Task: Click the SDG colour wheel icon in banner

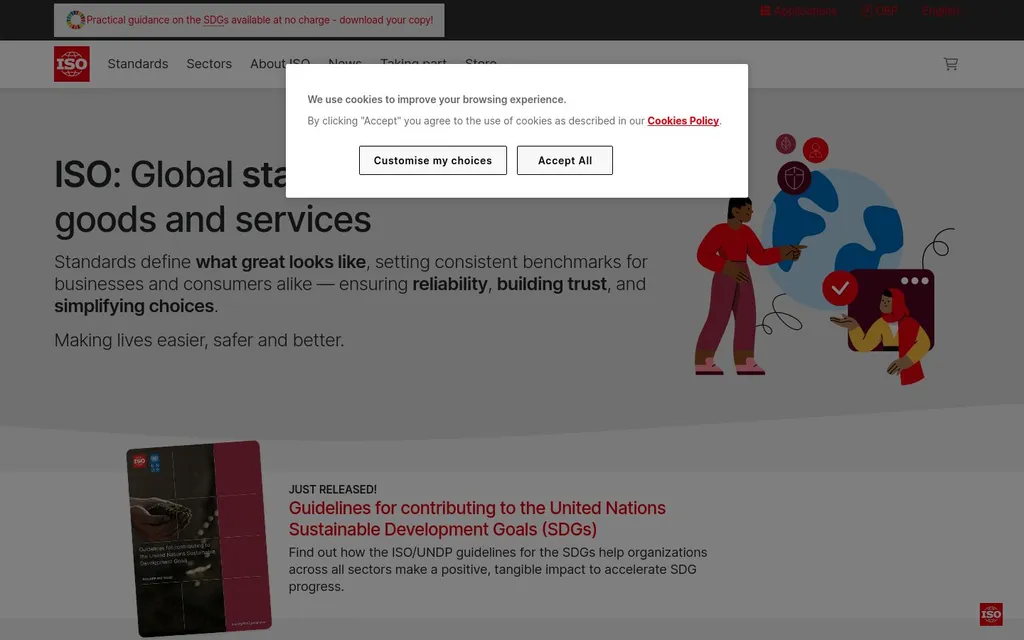Action: (75, 20)
